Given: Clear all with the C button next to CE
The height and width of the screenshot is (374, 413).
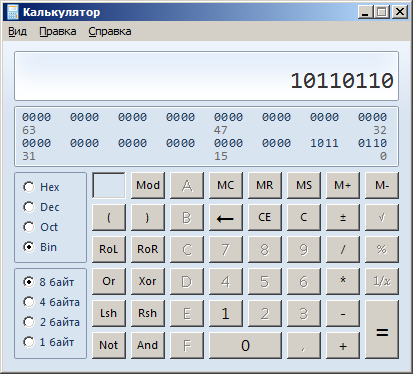Looking at the screenshot, I should click(304, 218).
